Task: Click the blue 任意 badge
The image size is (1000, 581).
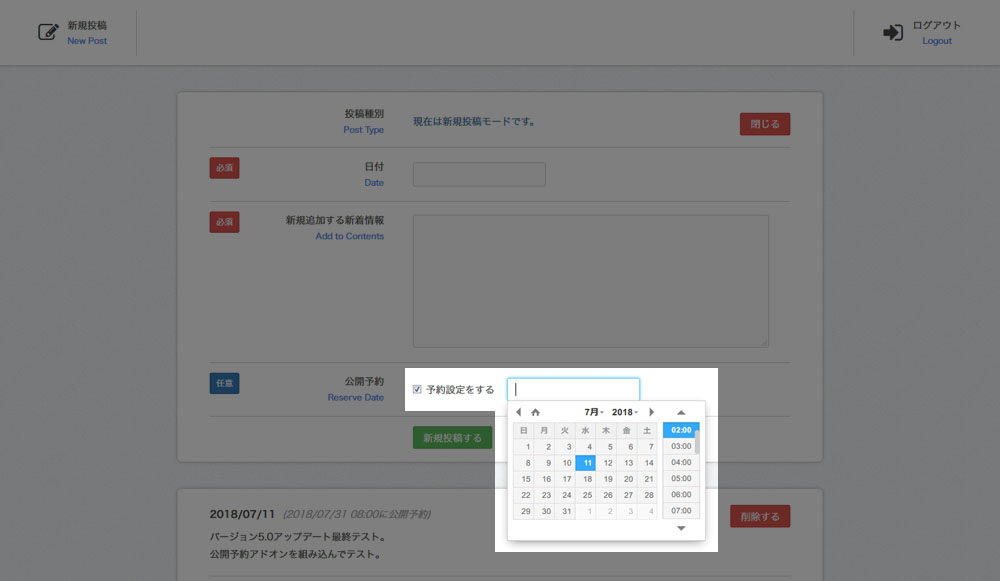Action: coord(224,383)
